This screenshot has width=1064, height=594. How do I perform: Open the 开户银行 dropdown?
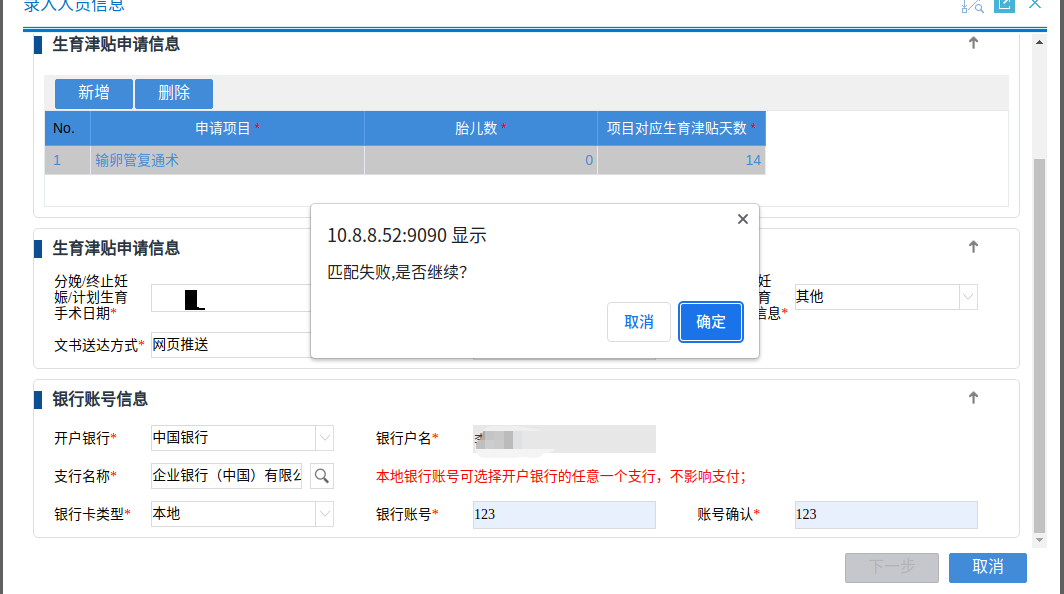pos(325,438)
